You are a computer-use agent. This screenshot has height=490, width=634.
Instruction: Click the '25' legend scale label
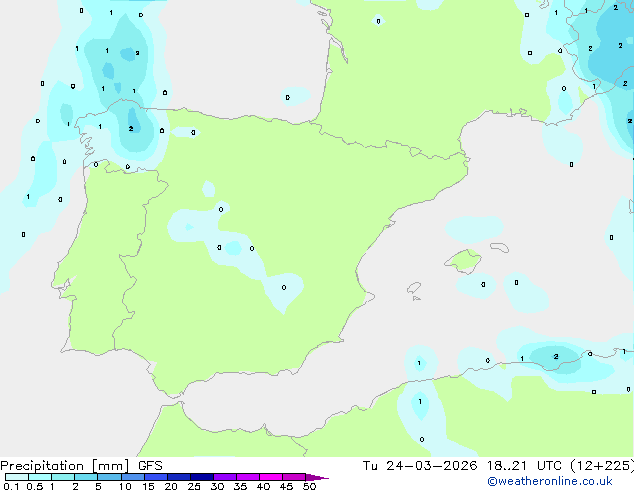tap(194, 486)
